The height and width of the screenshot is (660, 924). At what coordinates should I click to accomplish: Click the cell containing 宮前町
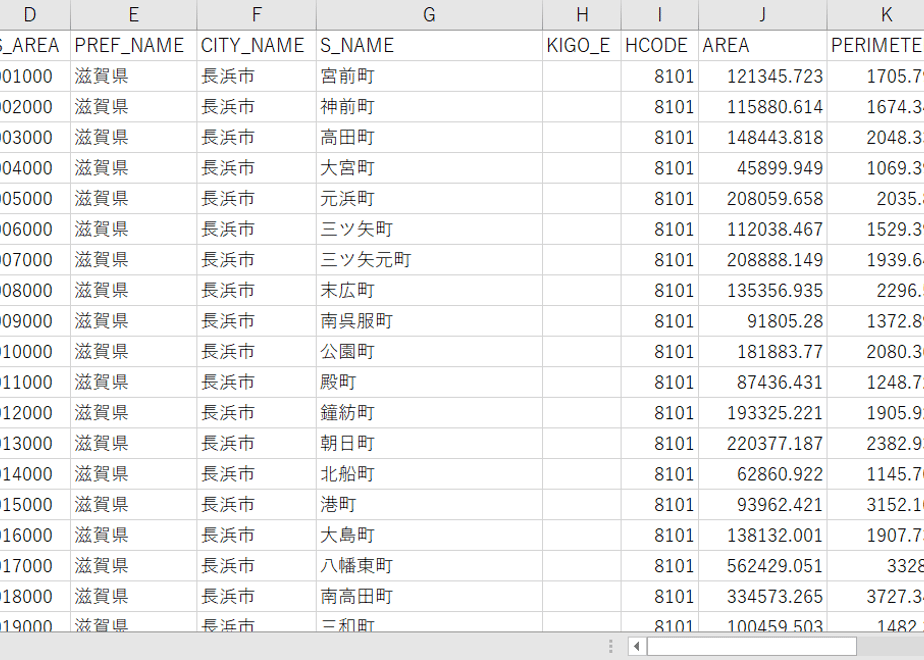pos(429,76)
